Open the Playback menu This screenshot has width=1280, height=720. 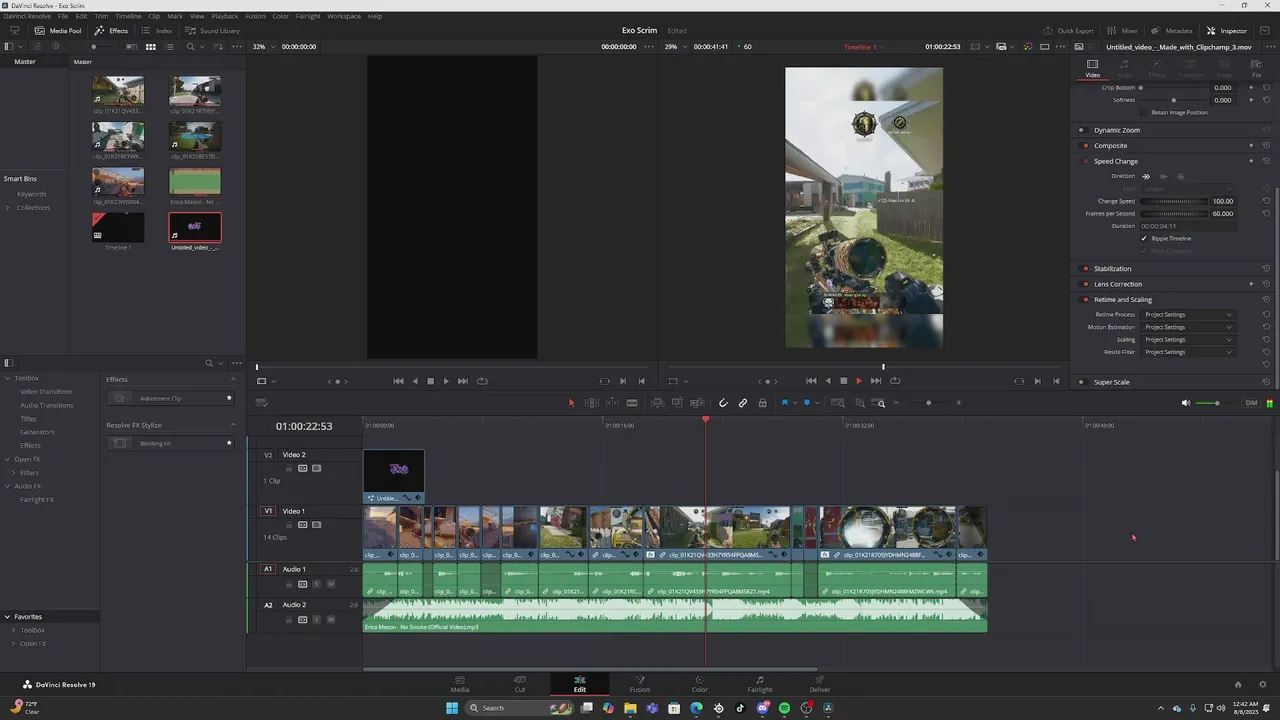point(225,16)
